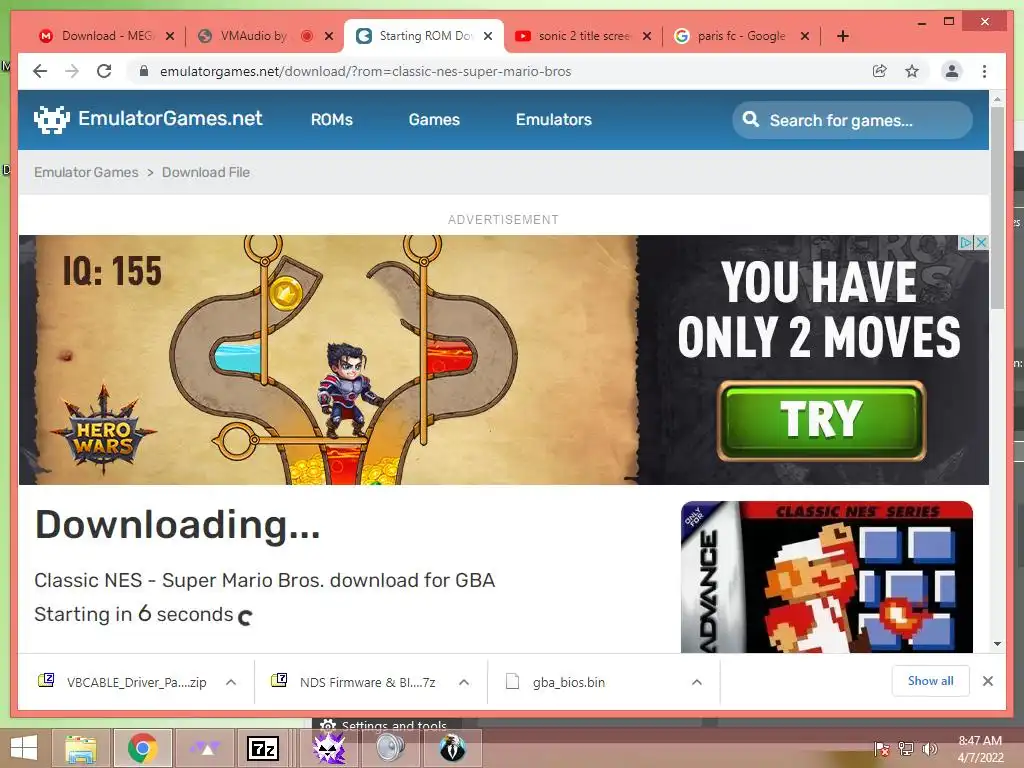1024x768 pixels.
Task: Open the AdChoices info icon
Action: click(967, 242)
